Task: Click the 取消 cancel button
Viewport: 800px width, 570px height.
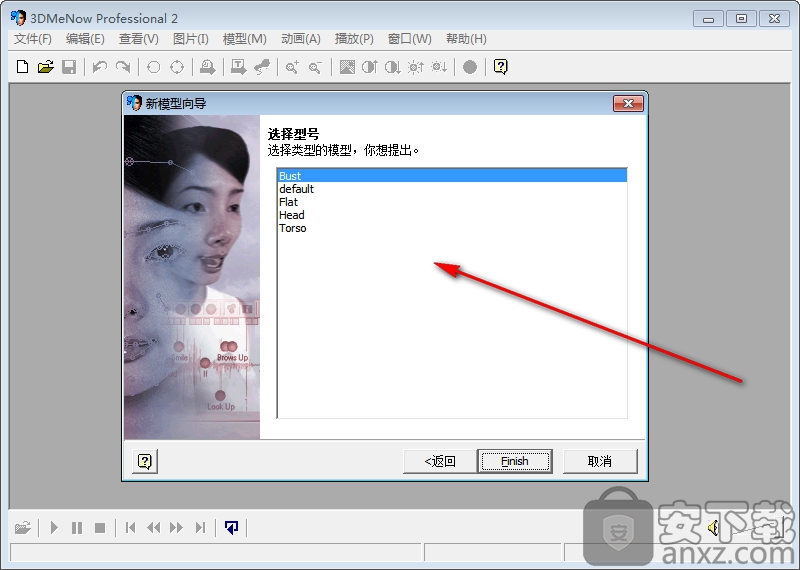Action: tap(600, 461)
